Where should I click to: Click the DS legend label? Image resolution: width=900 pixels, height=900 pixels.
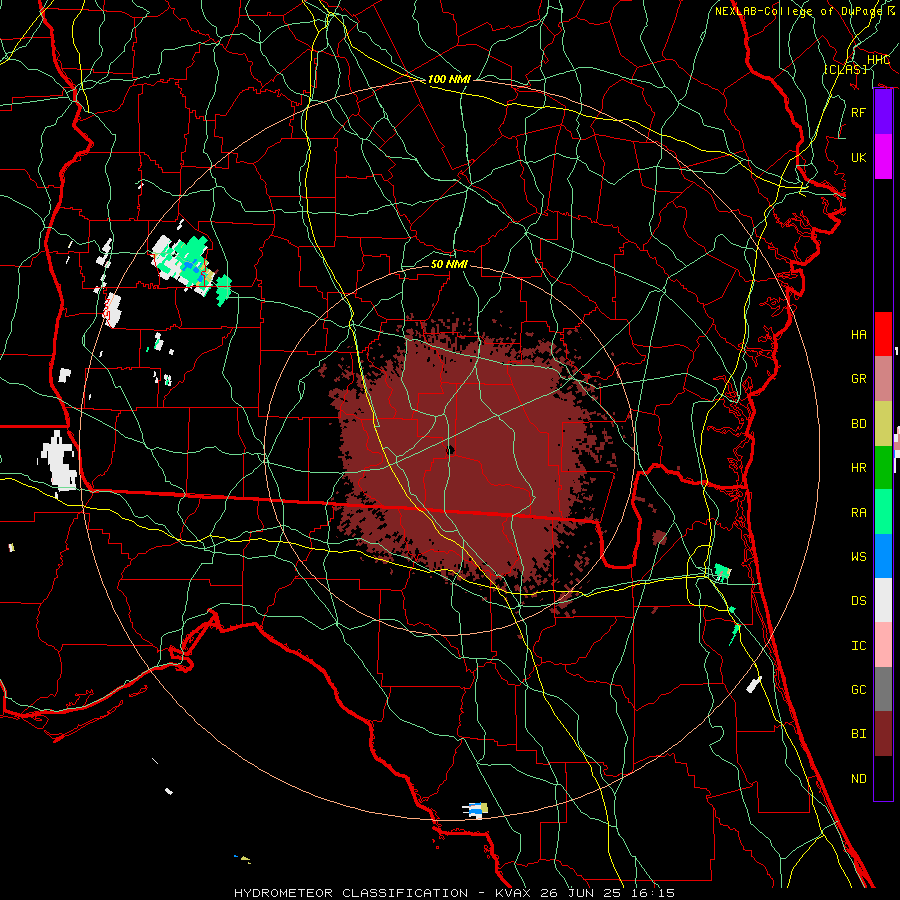(x=858, y=600)
